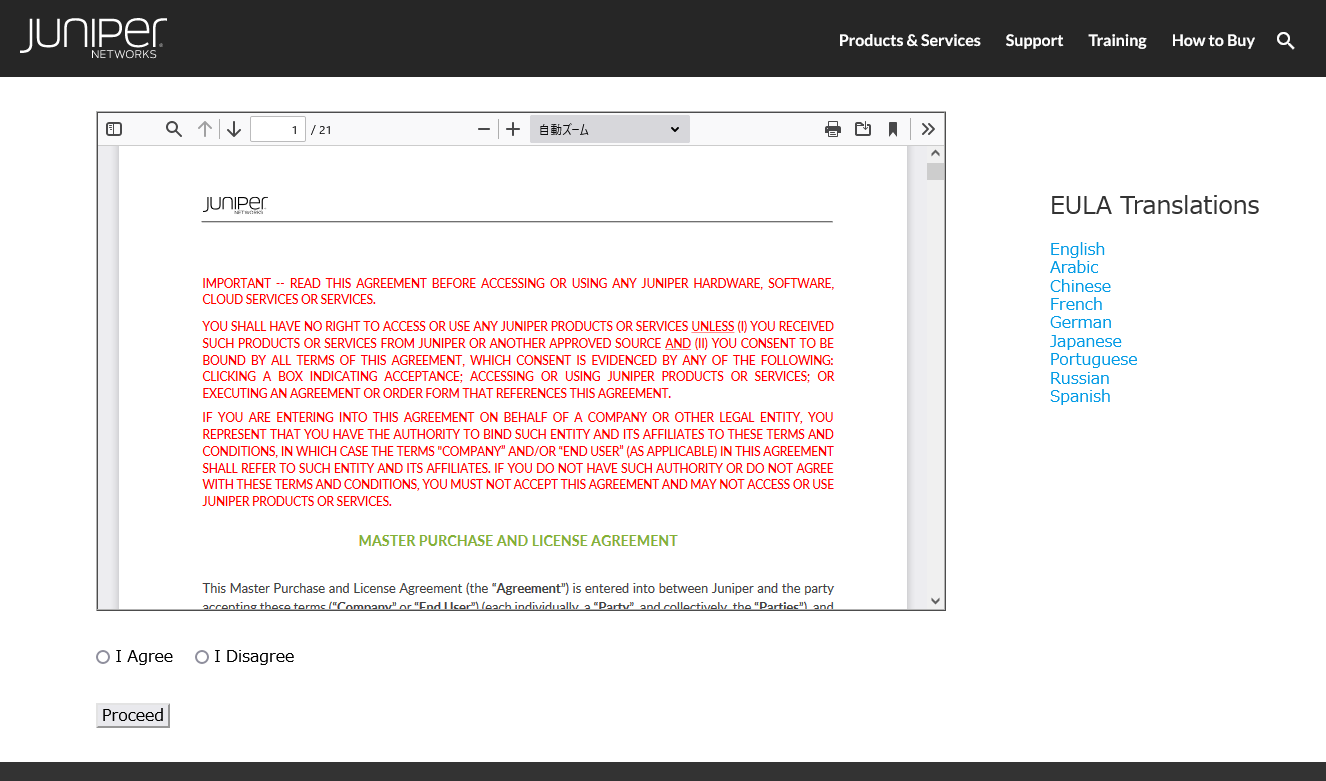The height and width of the screenshot is (781, 1326).
Task: Click the current view bookmark icon
Action: click(893, 129)
